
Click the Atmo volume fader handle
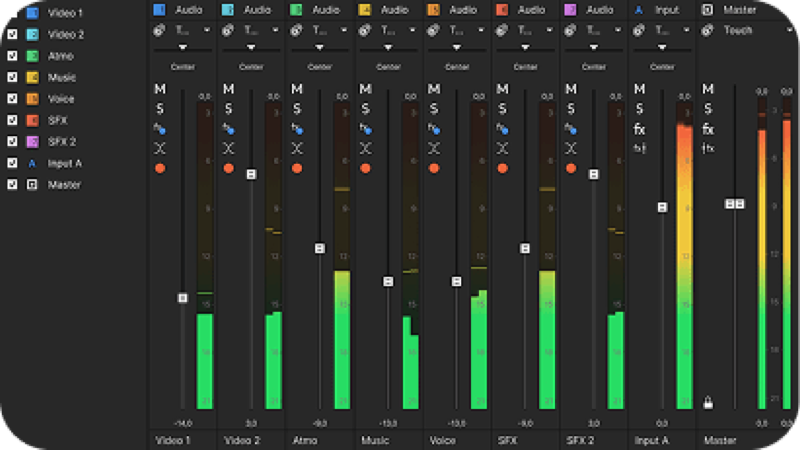tap(319, 248)
